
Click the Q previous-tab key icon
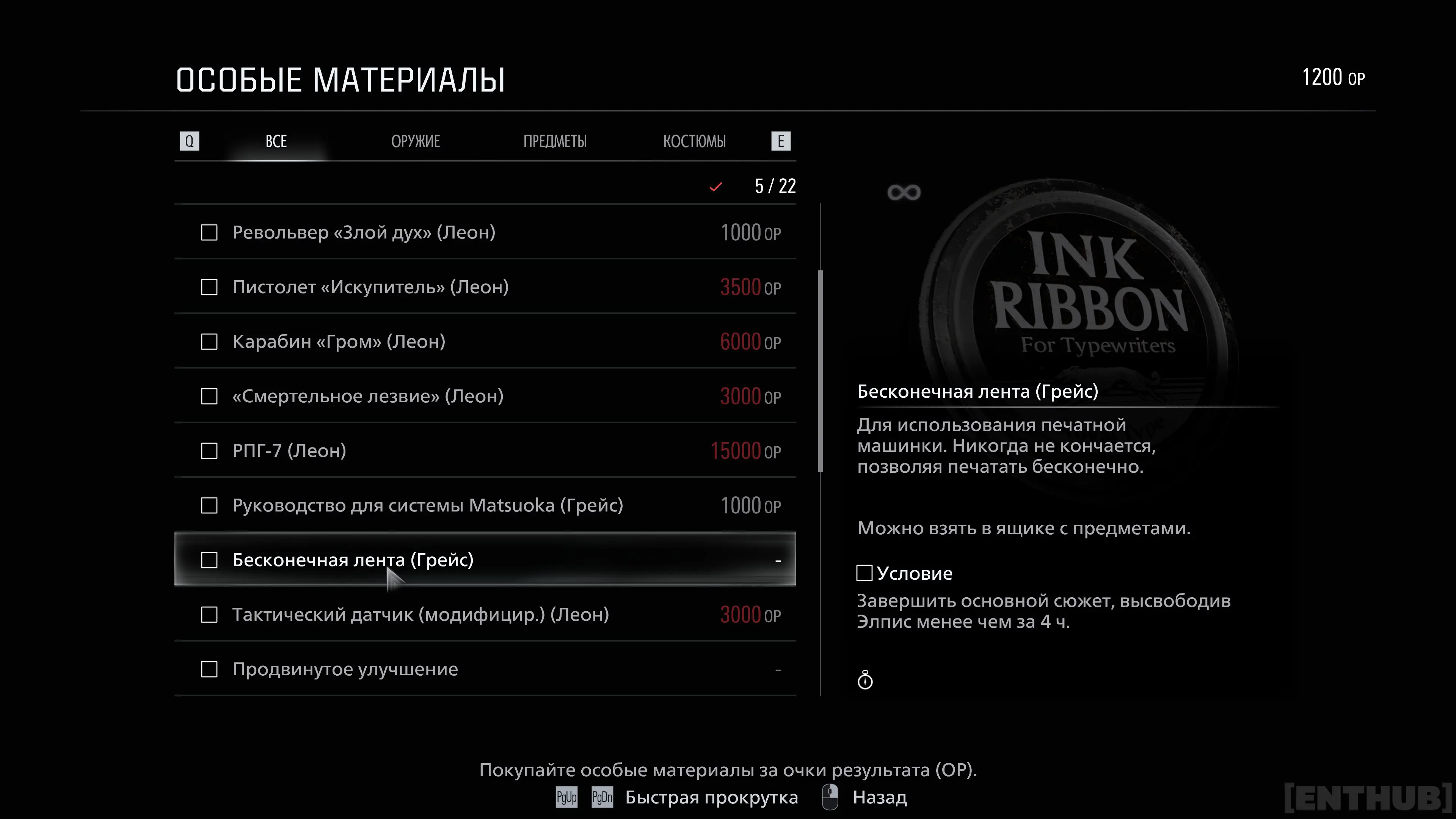(189, 141)
